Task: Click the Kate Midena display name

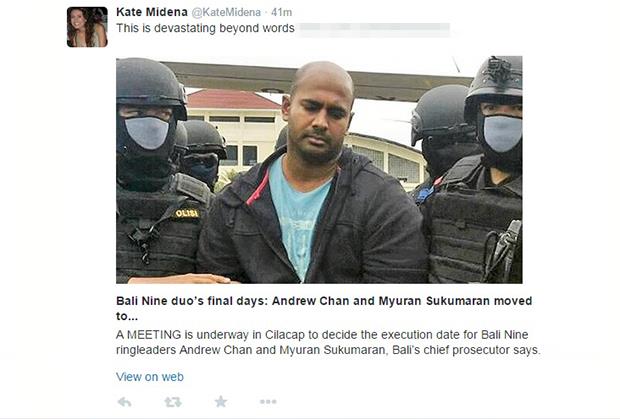Action: click(151, 12)
